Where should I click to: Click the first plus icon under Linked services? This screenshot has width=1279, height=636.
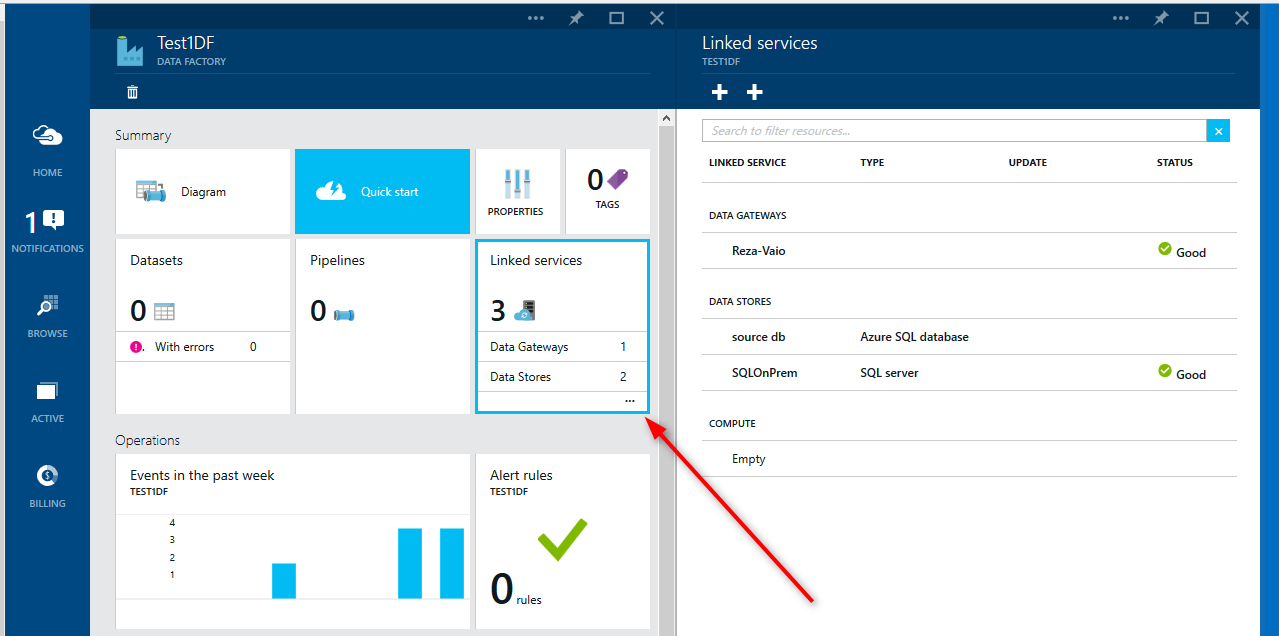click(x=719, y=92)
